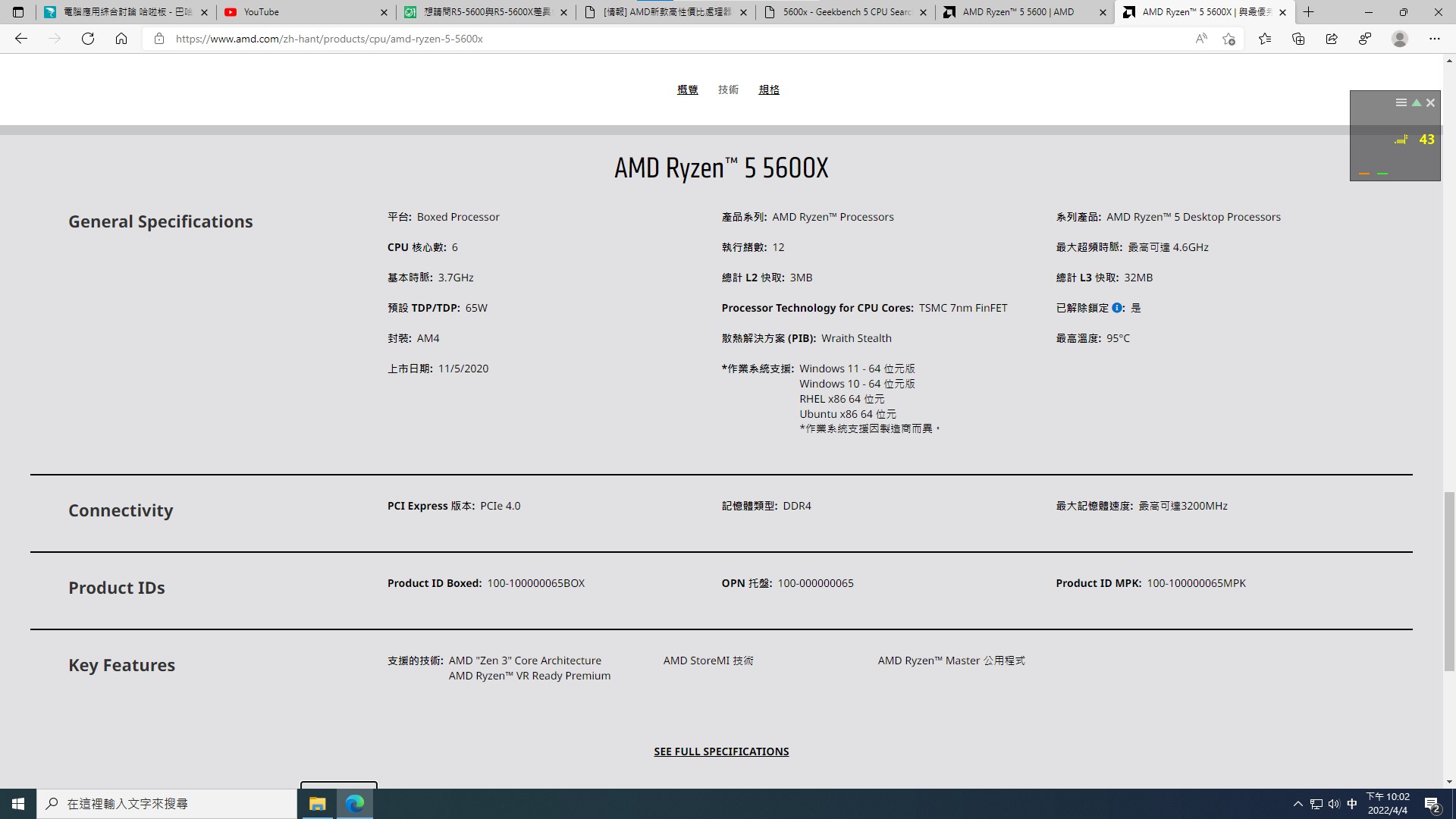Viewport: 1456px width, 819px height.
Task: Share the current page
Action: [x=1332, y=39]
